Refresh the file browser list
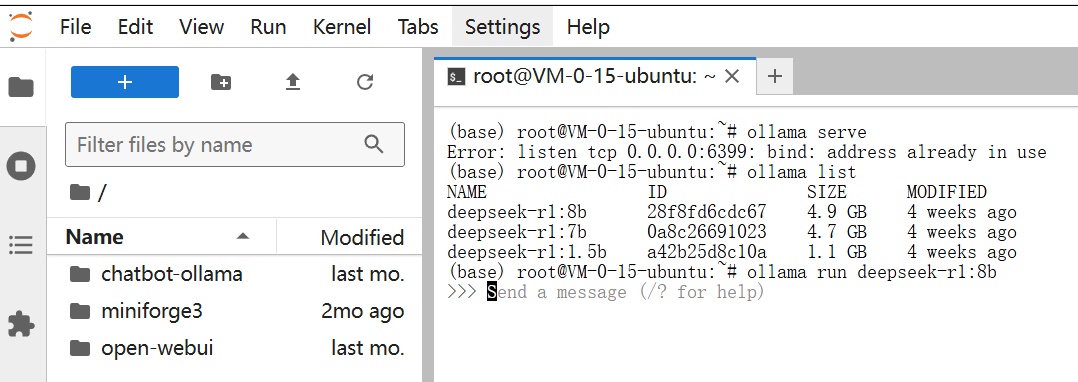 365,82
